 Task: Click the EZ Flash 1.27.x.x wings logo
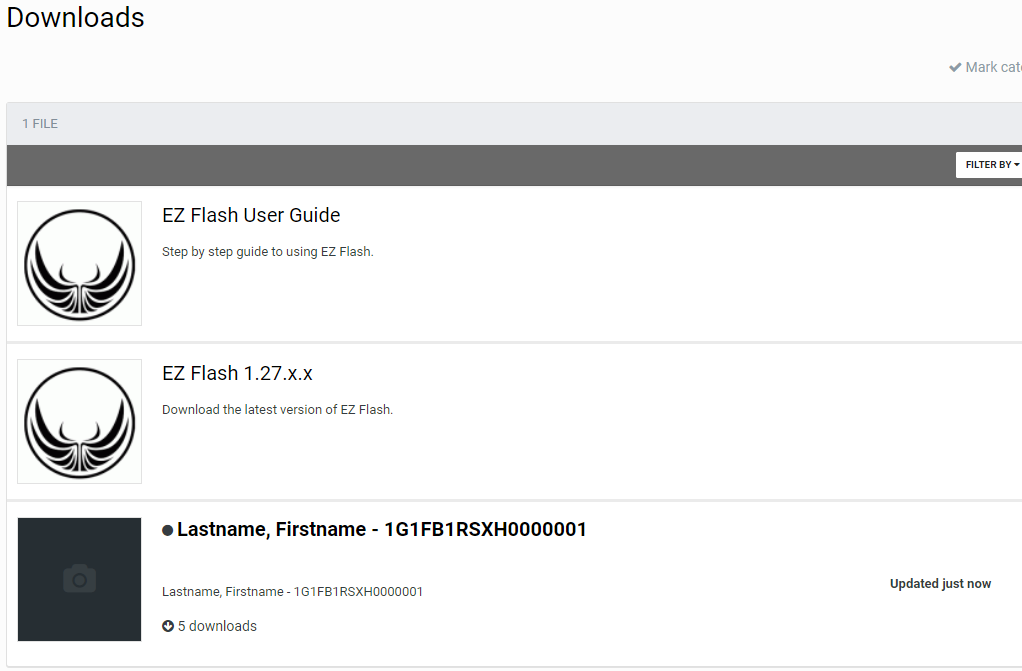pyautogui.click(x=79, y=421)
